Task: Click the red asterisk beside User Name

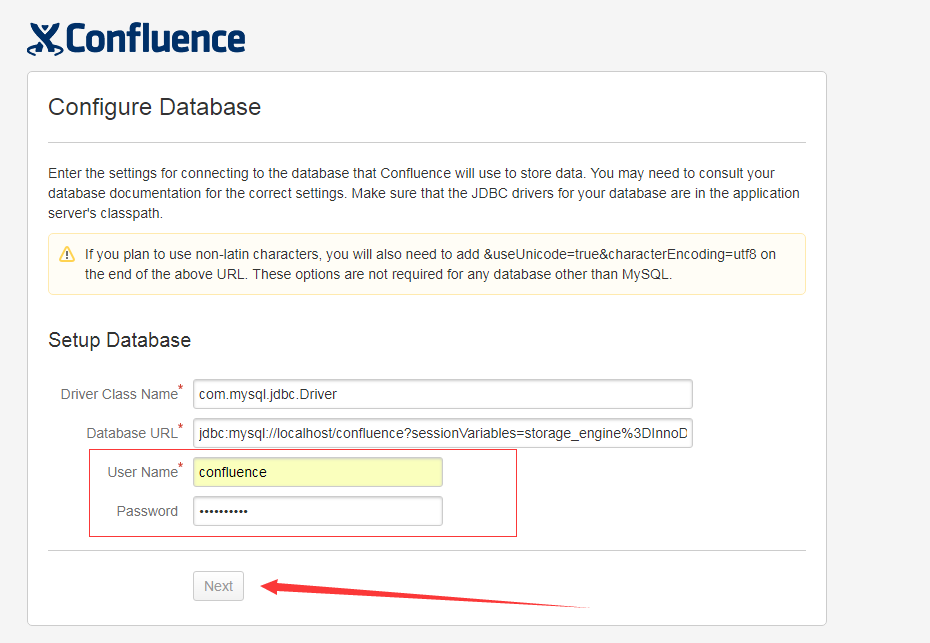Action: pyautogui.click(x=180, y=466)
